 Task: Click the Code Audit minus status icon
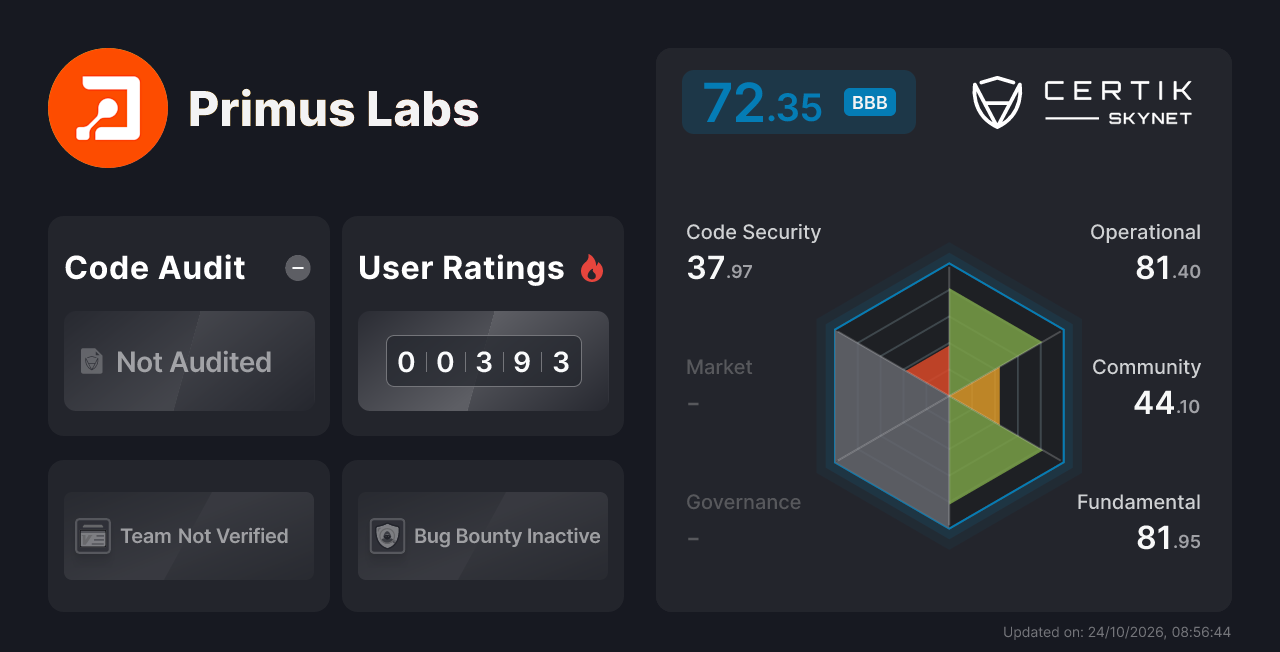tap(298, 268)
